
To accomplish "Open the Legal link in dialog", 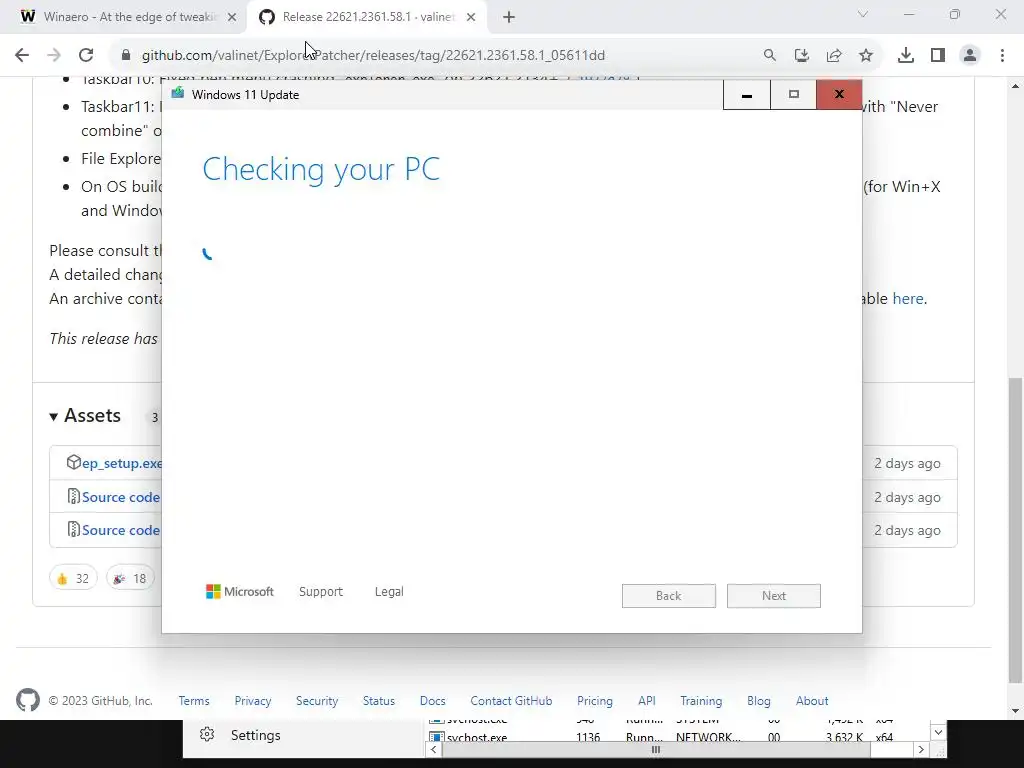I will [389, 592].
